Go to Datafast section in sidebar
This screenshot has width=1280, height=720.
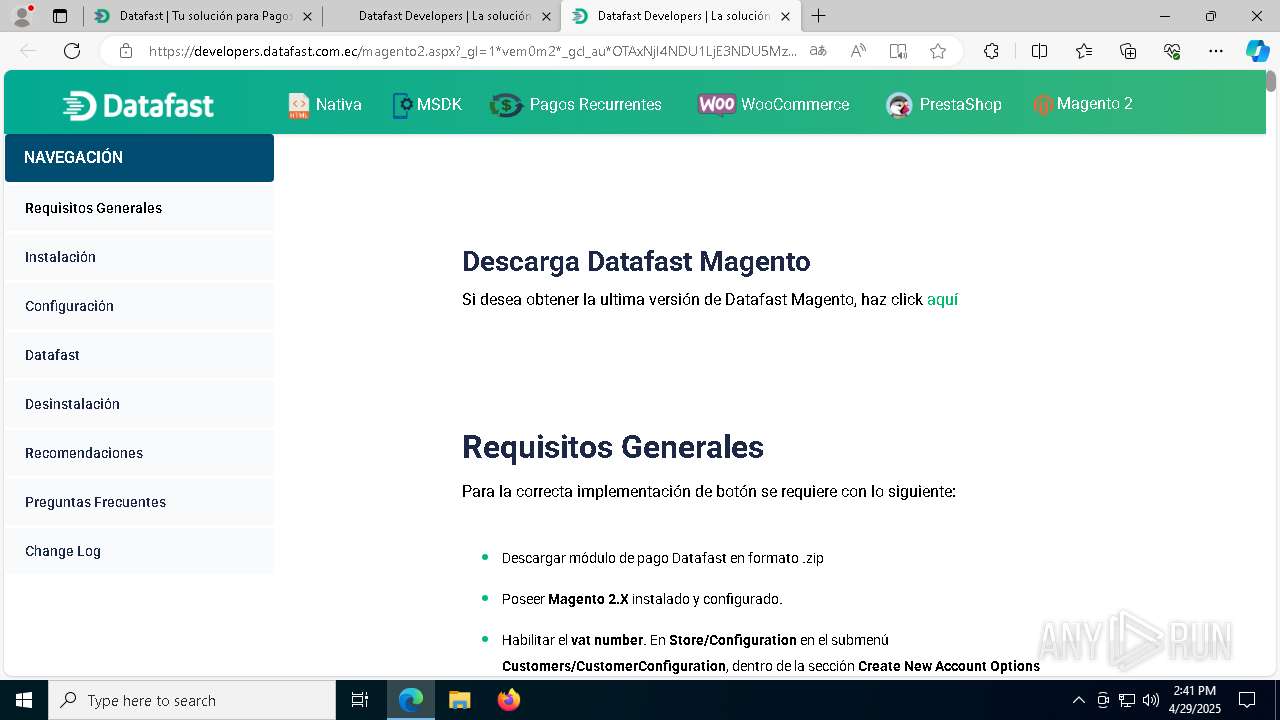point(139,355)
